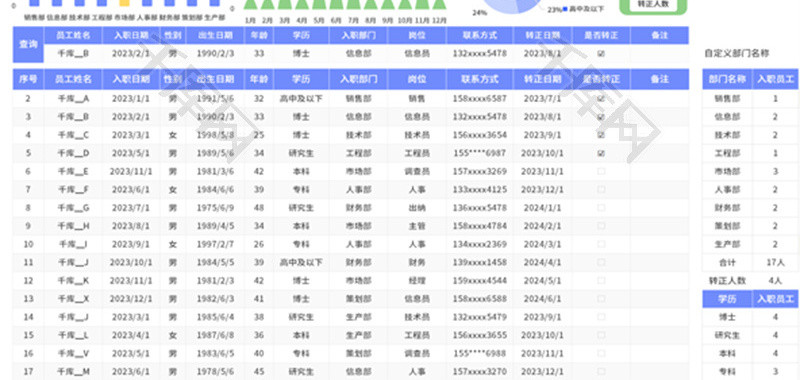Click the 主管 position cell
This screenshot has width=800, height=380.
pos(417,226)
